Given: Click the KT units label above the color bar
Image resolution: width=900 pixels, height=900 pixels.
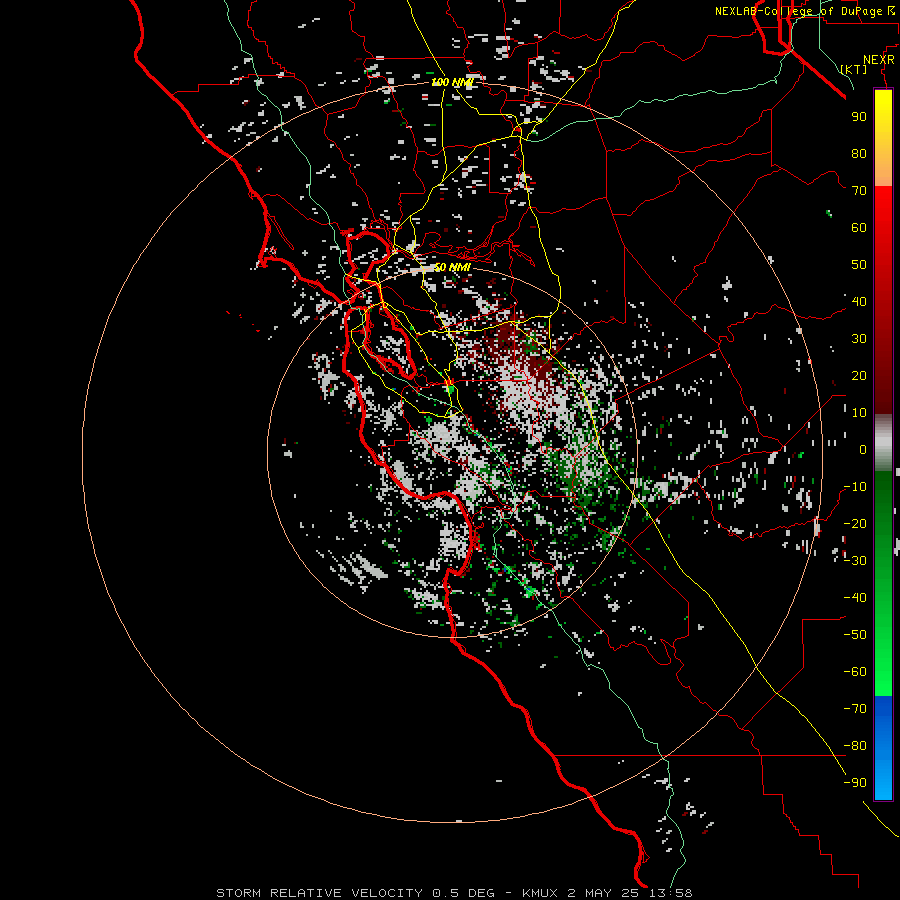Looking at the screenshot, I should pos(854,69).
